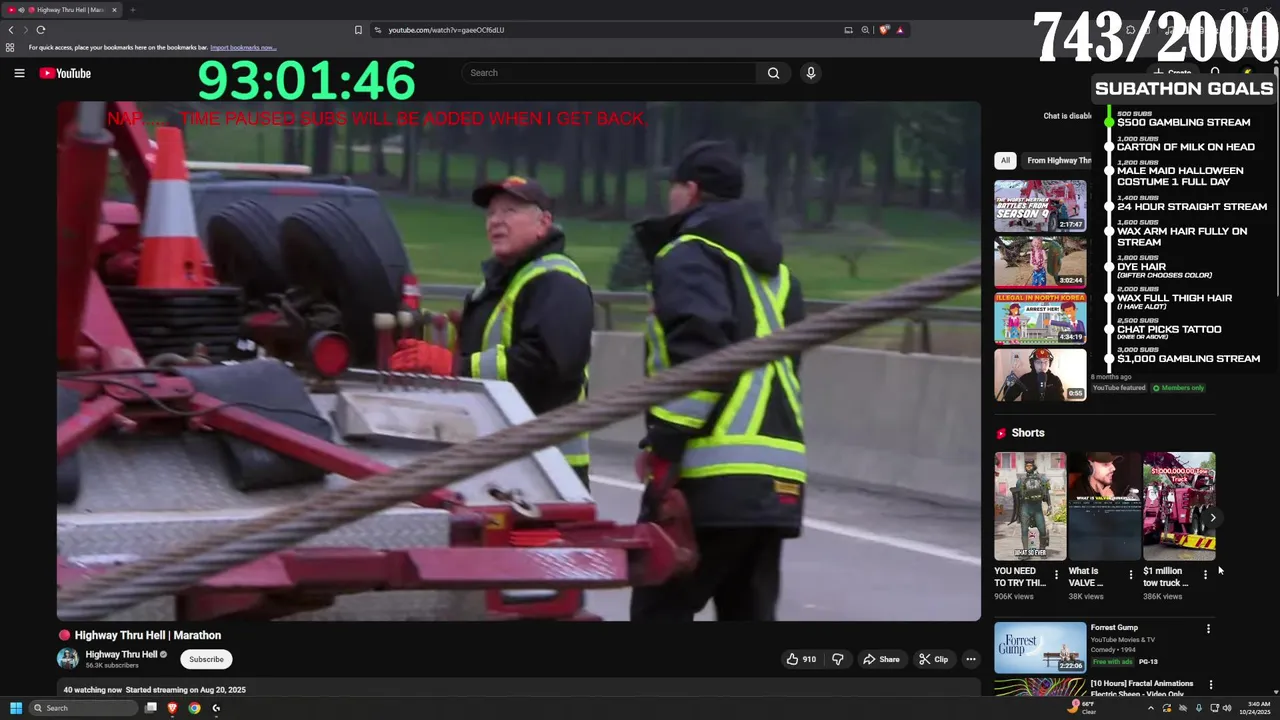
Task: Open the Brave Shields lion icon
Action: point(884,30)
